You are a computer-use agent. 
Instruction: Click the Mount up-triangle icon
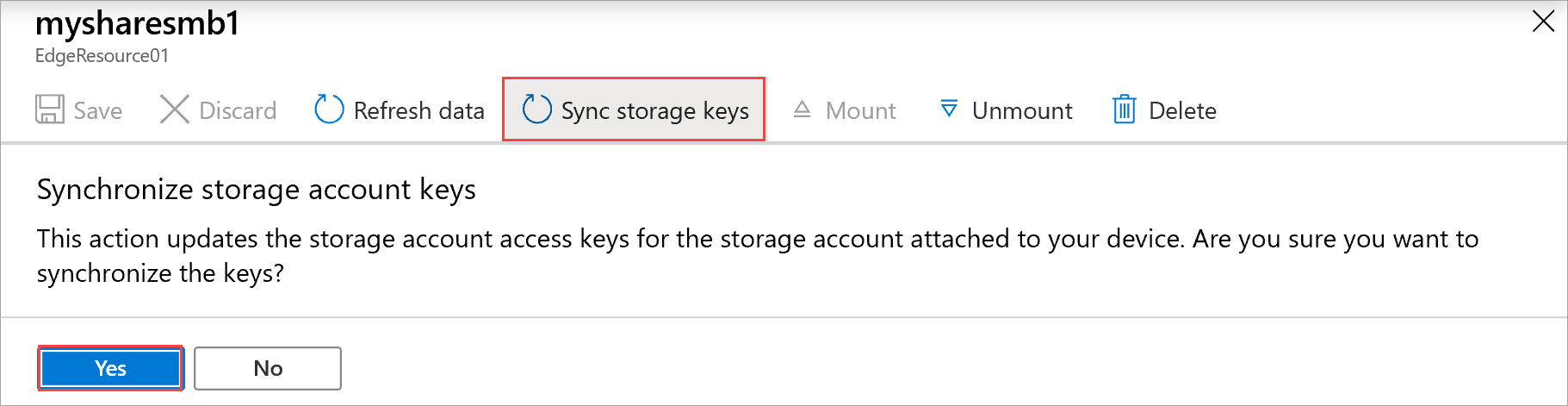[x=803, y=109]
